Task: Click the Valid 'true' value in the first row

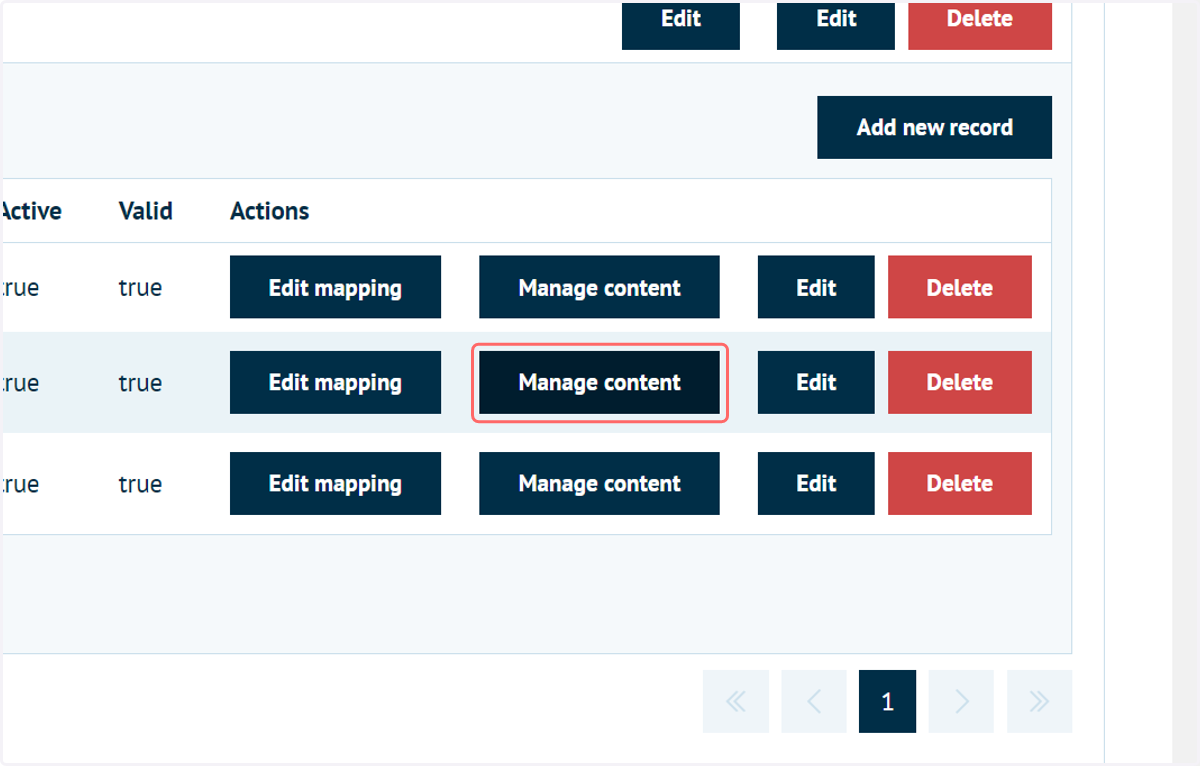Action: pyautogui.click(x=140, y=288)
